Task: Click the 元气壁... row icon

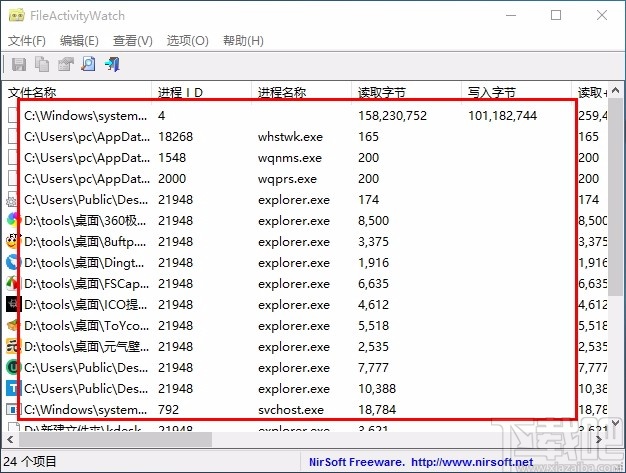Action: tap(13, 346)
